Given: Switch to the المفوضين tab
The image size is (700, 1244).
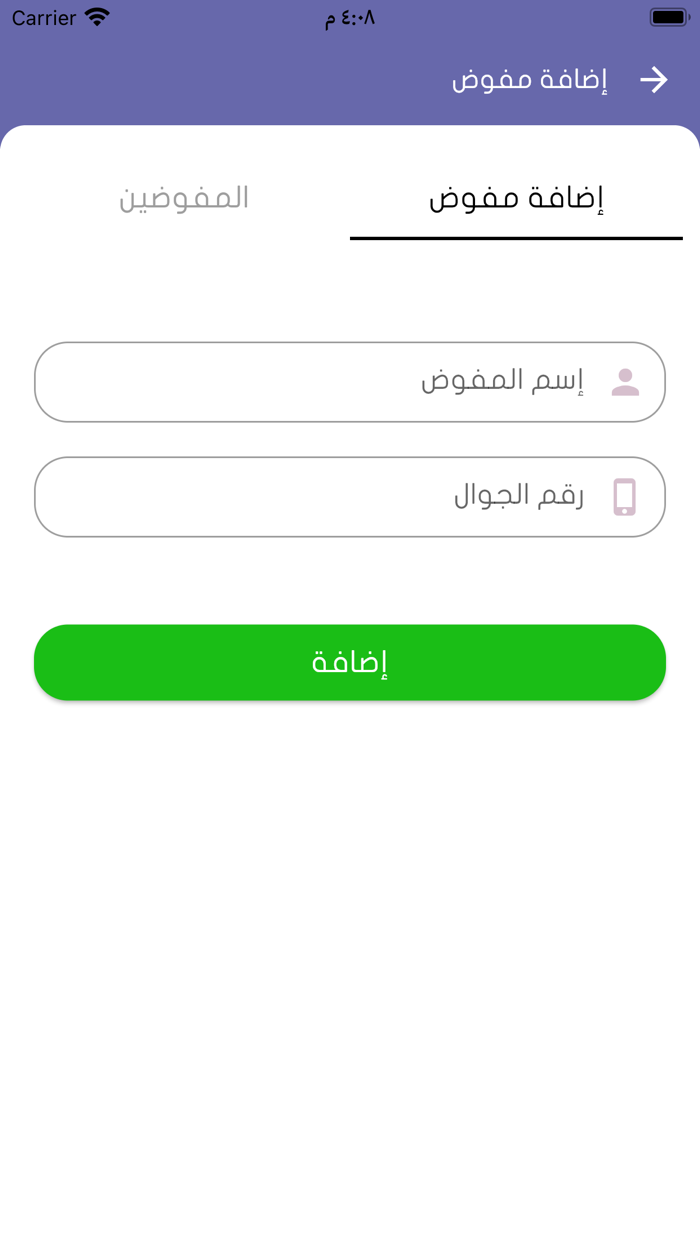Looking at the screenshot, I should tap(183, 199).
